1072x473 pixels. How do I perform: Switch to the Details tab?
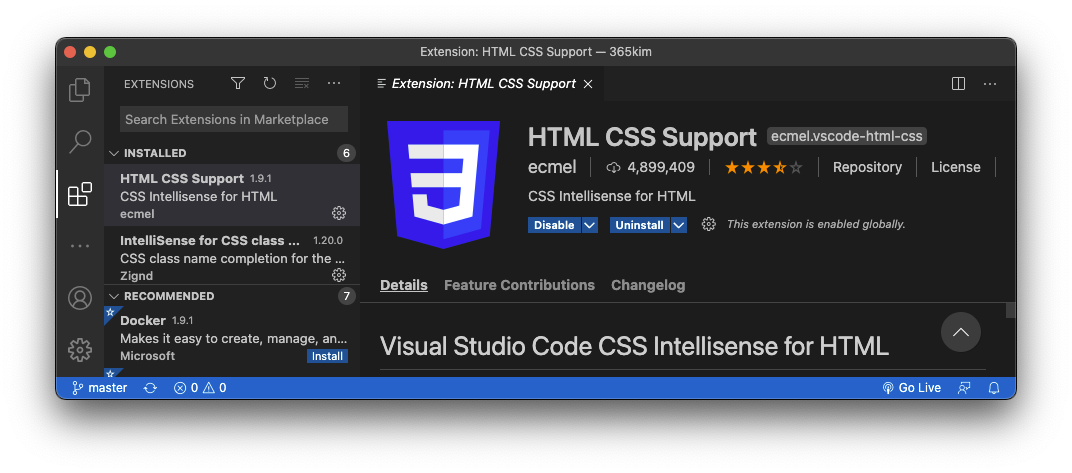point(404,285)
